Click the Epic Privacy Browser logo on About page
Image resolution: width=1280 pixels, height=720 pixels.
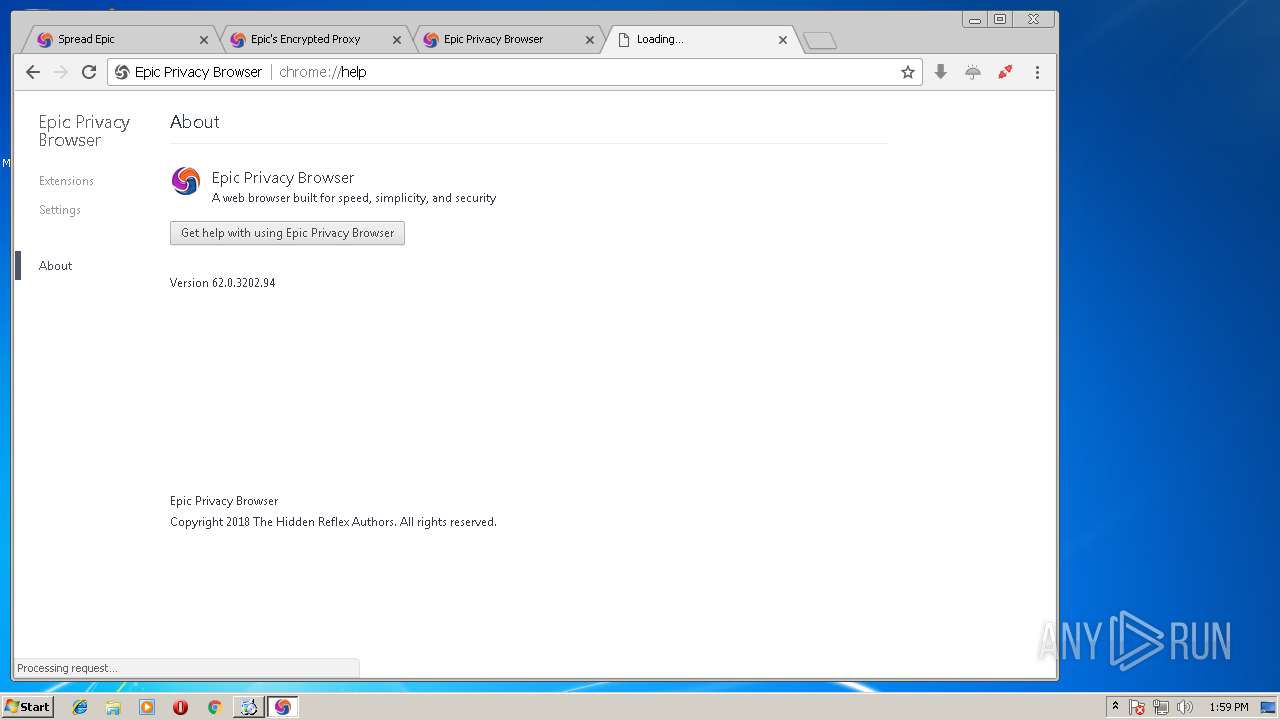pos(186,181)
